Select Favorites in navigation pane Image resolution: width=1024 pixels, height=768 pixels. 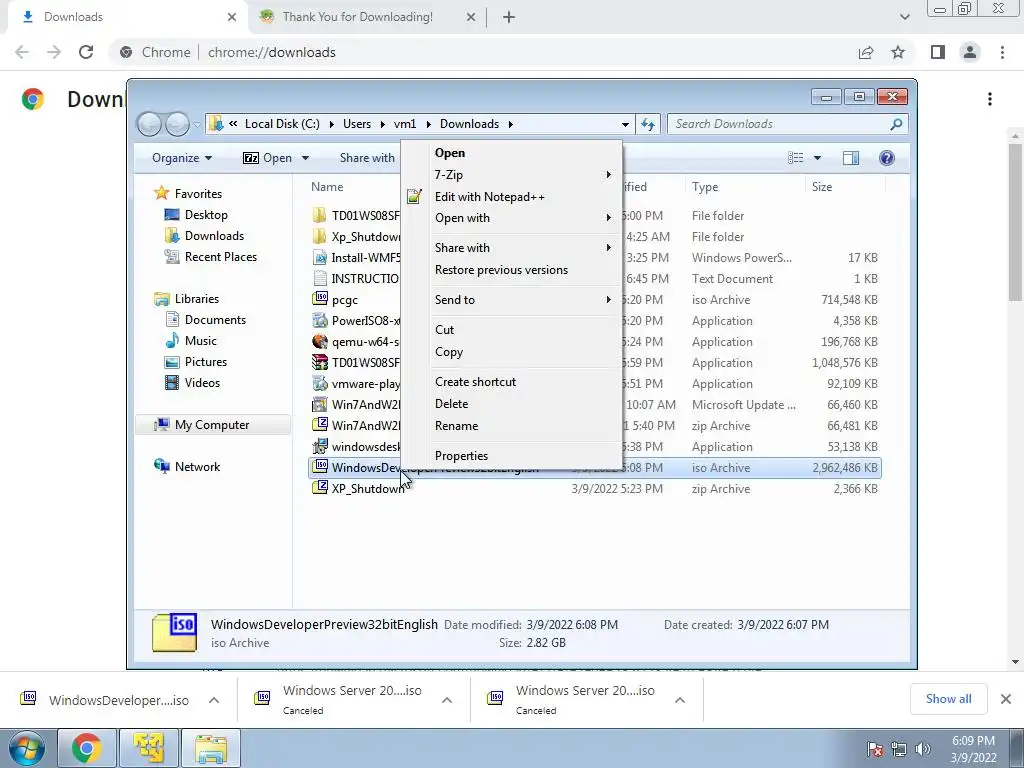198,194
